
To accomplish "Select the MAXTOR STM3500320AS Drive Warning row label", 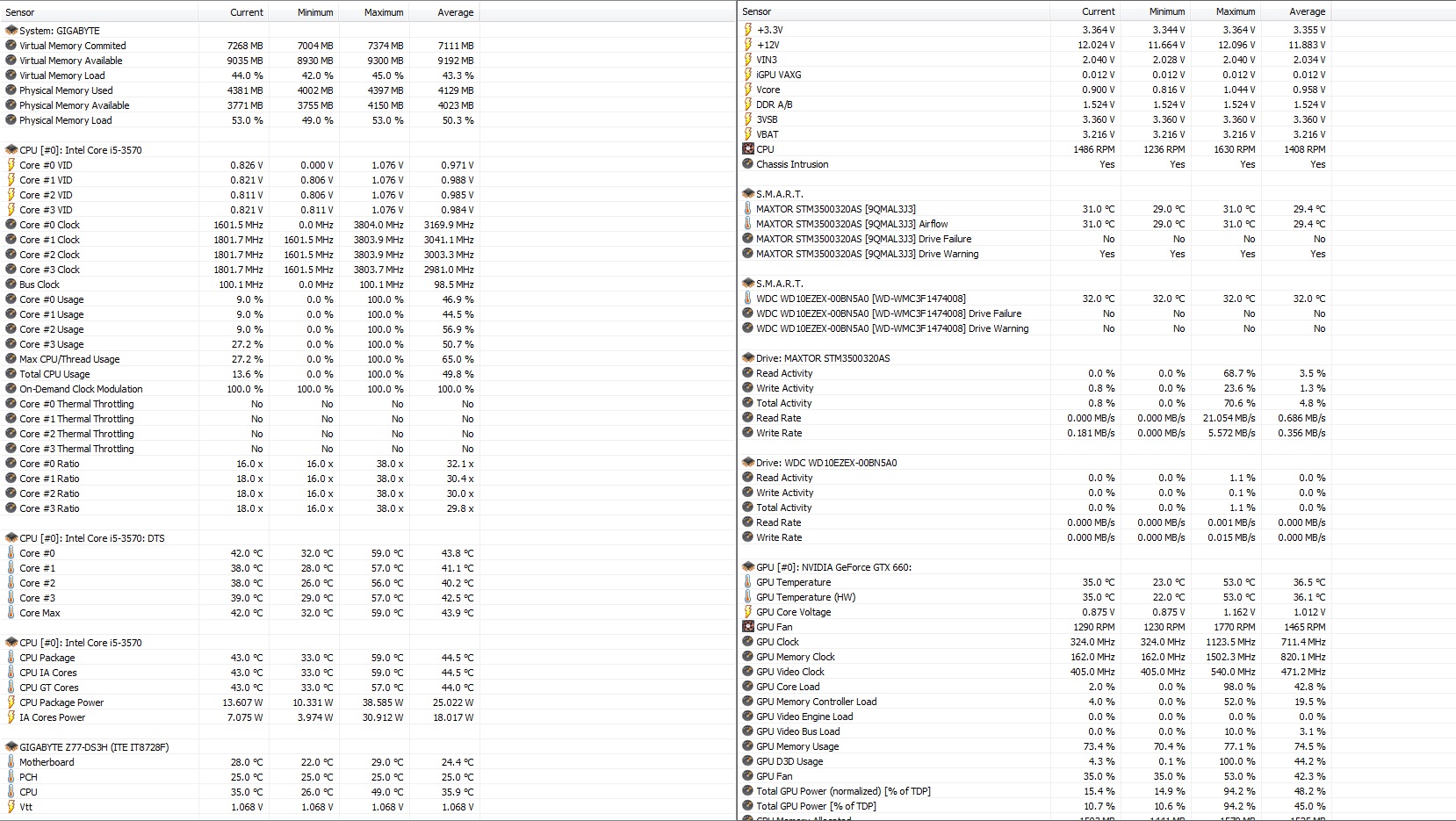I will 868,254.
